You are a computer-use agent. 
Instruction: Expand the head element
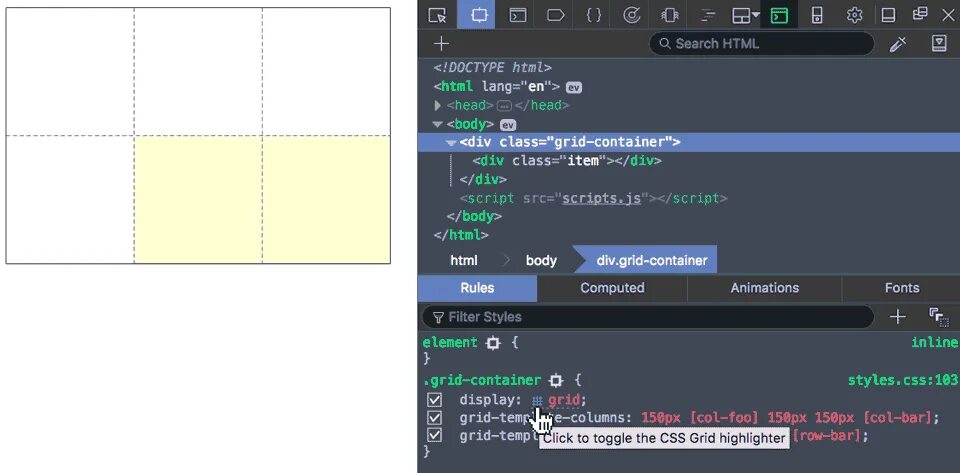(x=437, y=105)
